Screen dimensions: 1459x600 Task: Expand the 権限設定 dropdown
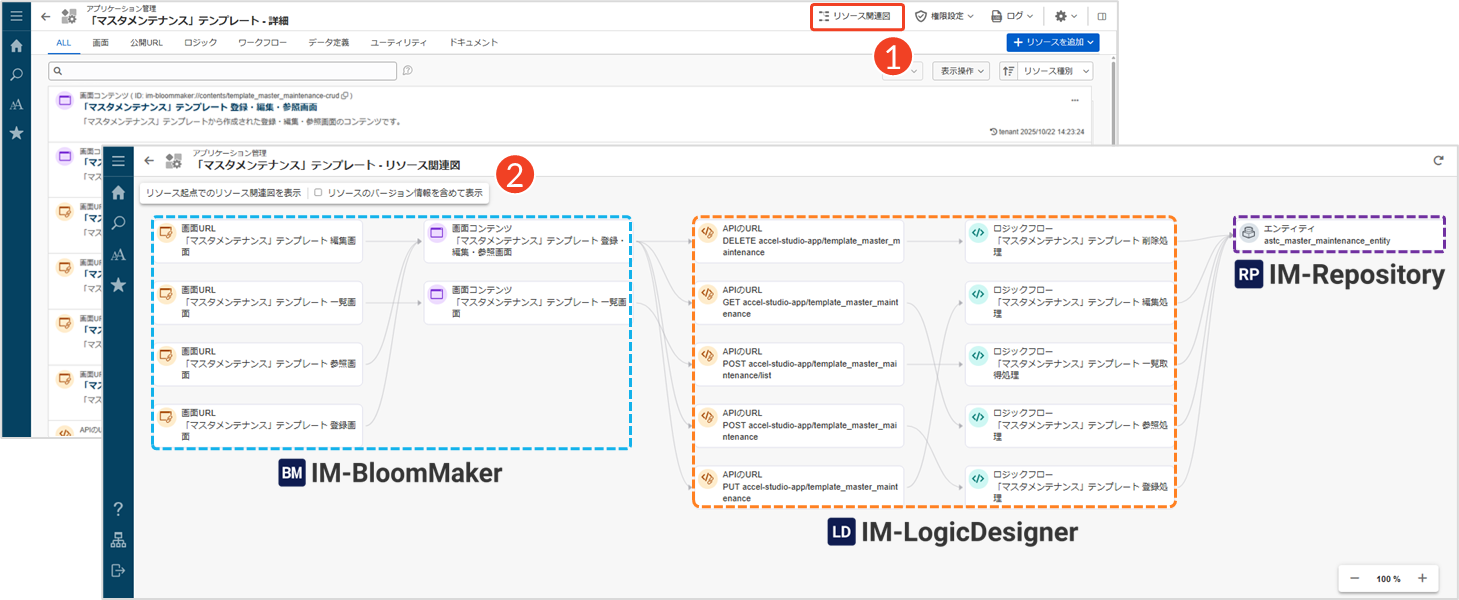pyautogui.click(x=944, y=16)
